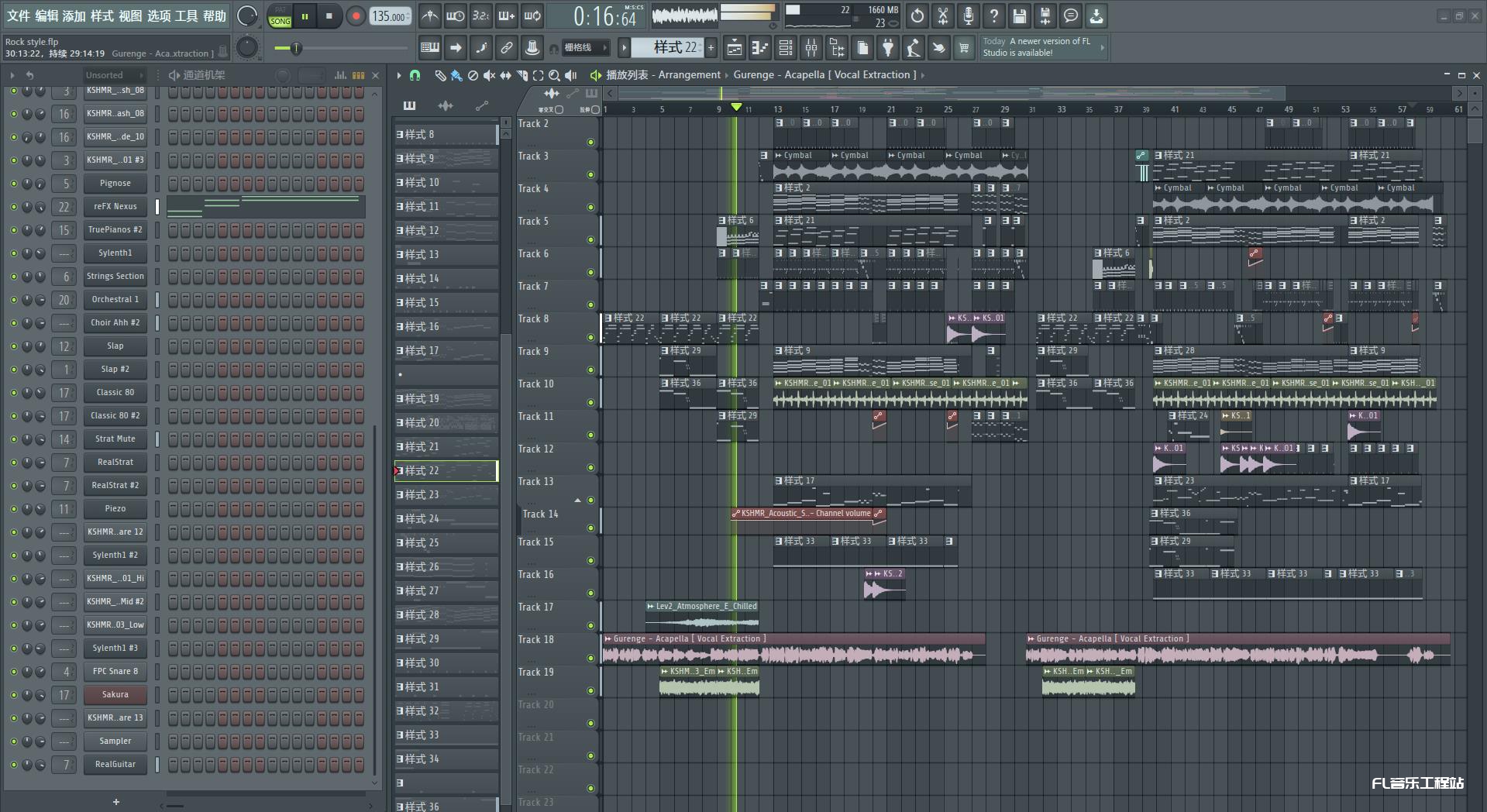Screen dimensions: 1487x812
Task: Toggle step editing mode icon
Action: 481,48
